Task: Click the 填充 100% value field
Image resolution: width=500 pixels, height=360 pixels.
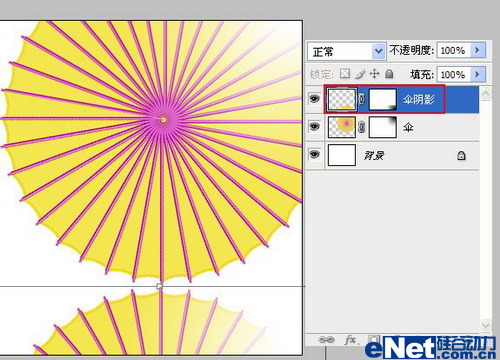Action: point(454,74)
